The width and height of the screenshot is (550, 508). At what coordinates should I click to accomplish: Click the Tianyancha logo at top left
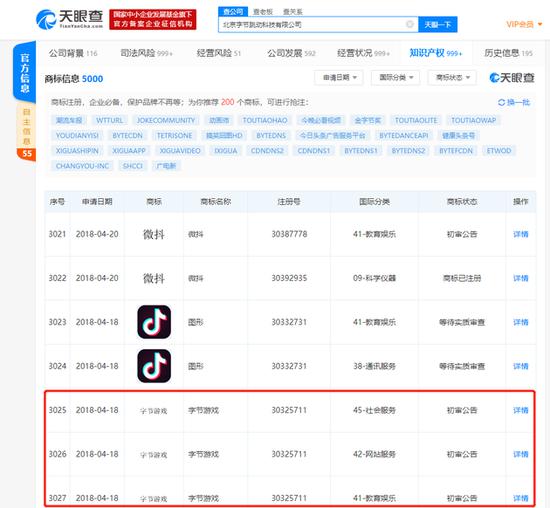69,19
